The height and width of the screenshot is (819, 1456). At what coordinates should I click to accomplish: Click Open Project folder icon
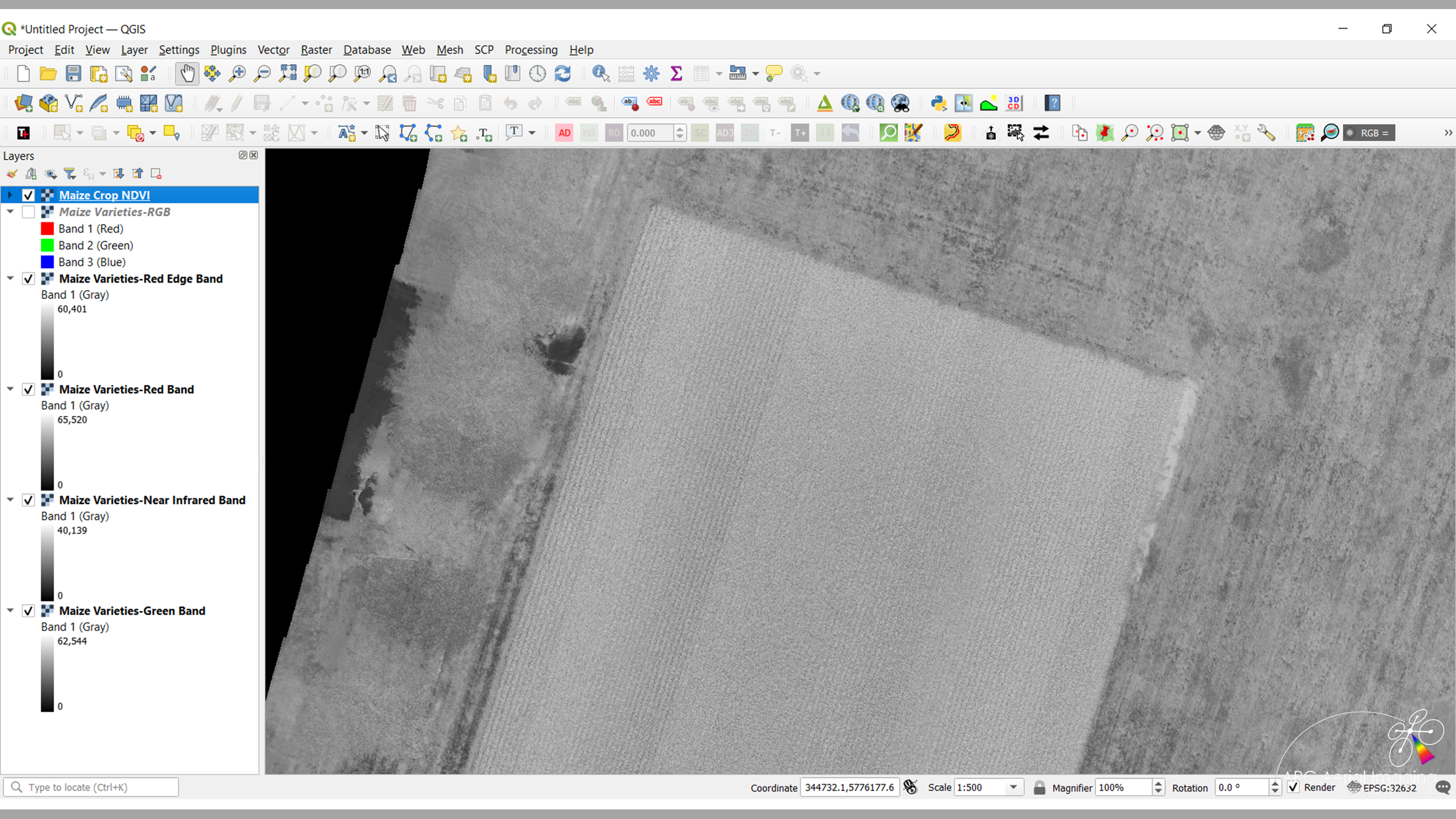pyautogui.click(x=48, y=73)
